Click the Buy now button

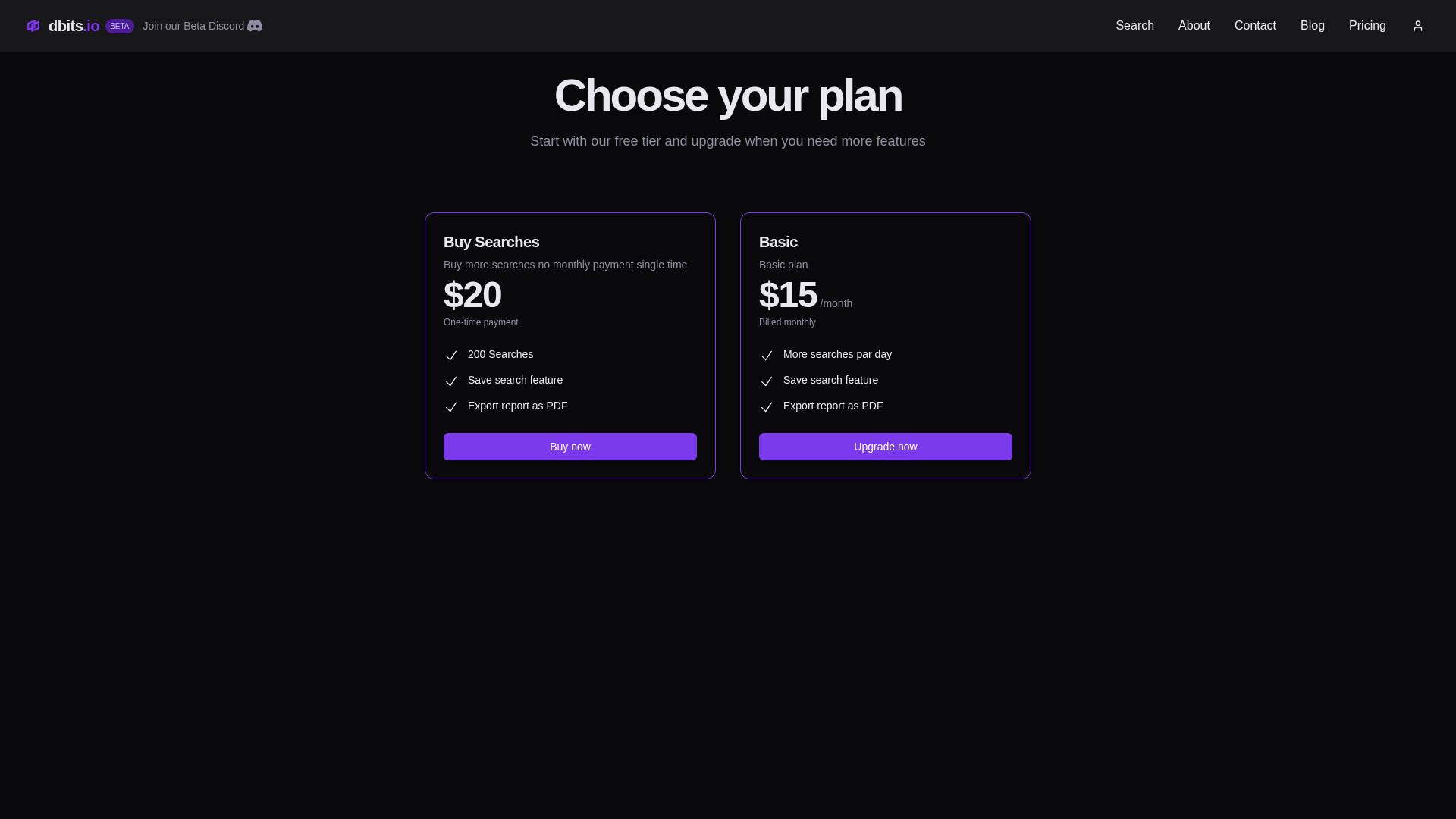570,447
